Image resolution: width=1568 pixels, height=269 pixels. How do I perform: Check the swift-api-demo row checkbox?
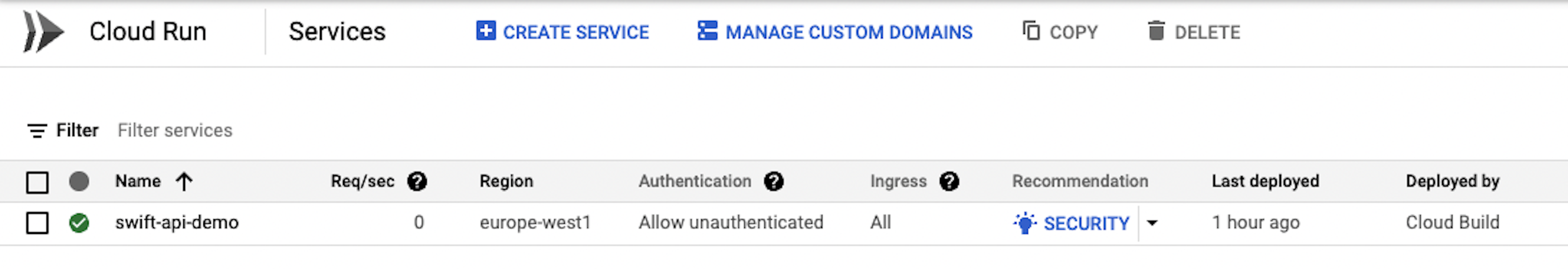[37, 223]
